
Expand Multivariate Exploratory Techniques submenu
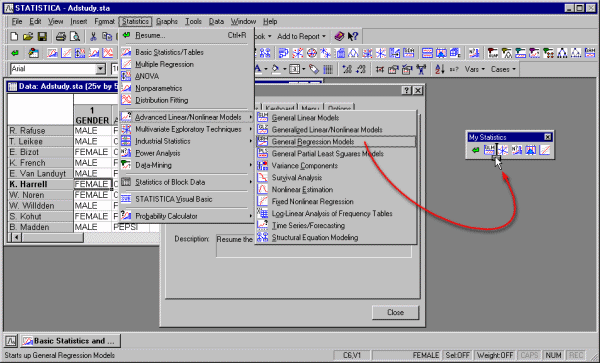tap(187, 129)
